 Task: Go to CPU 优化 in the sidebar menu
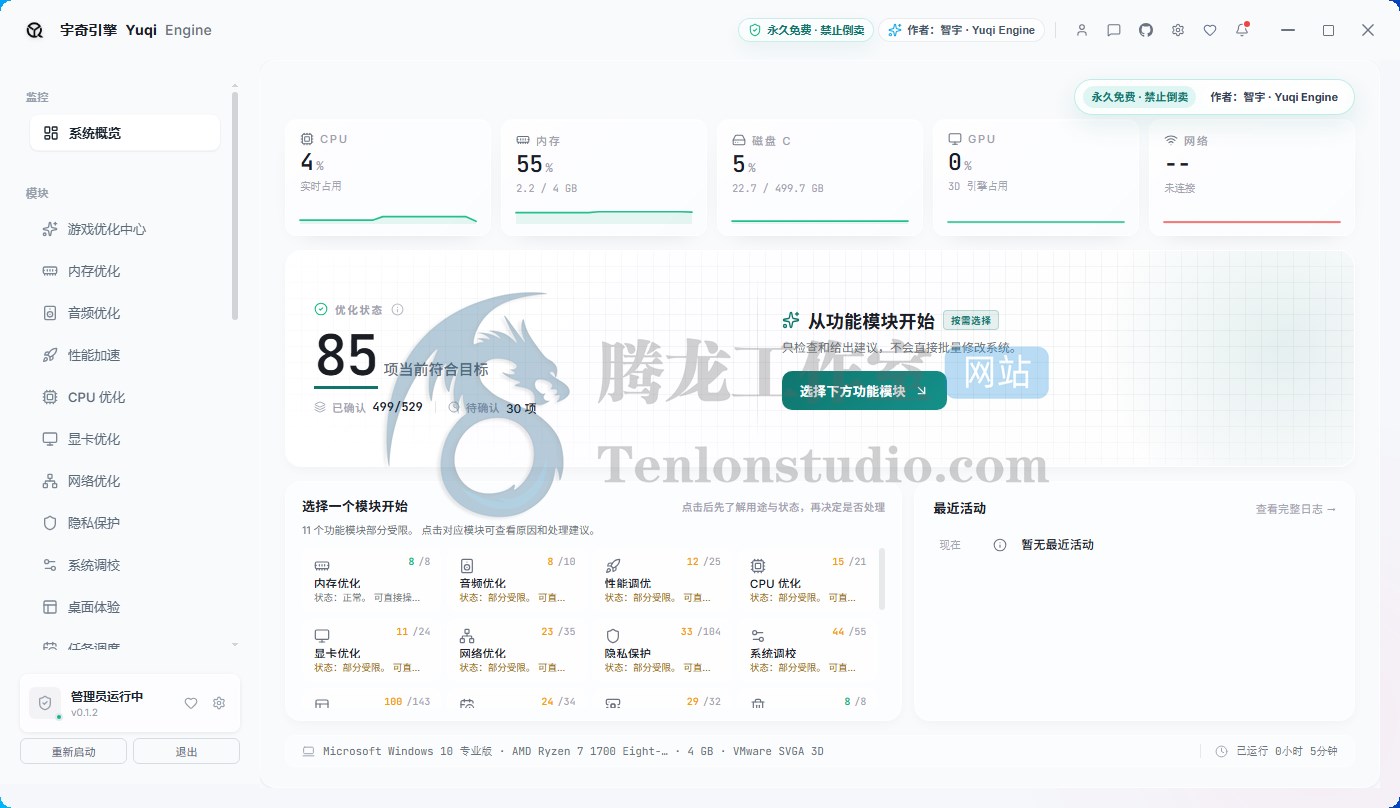(125, 397)
